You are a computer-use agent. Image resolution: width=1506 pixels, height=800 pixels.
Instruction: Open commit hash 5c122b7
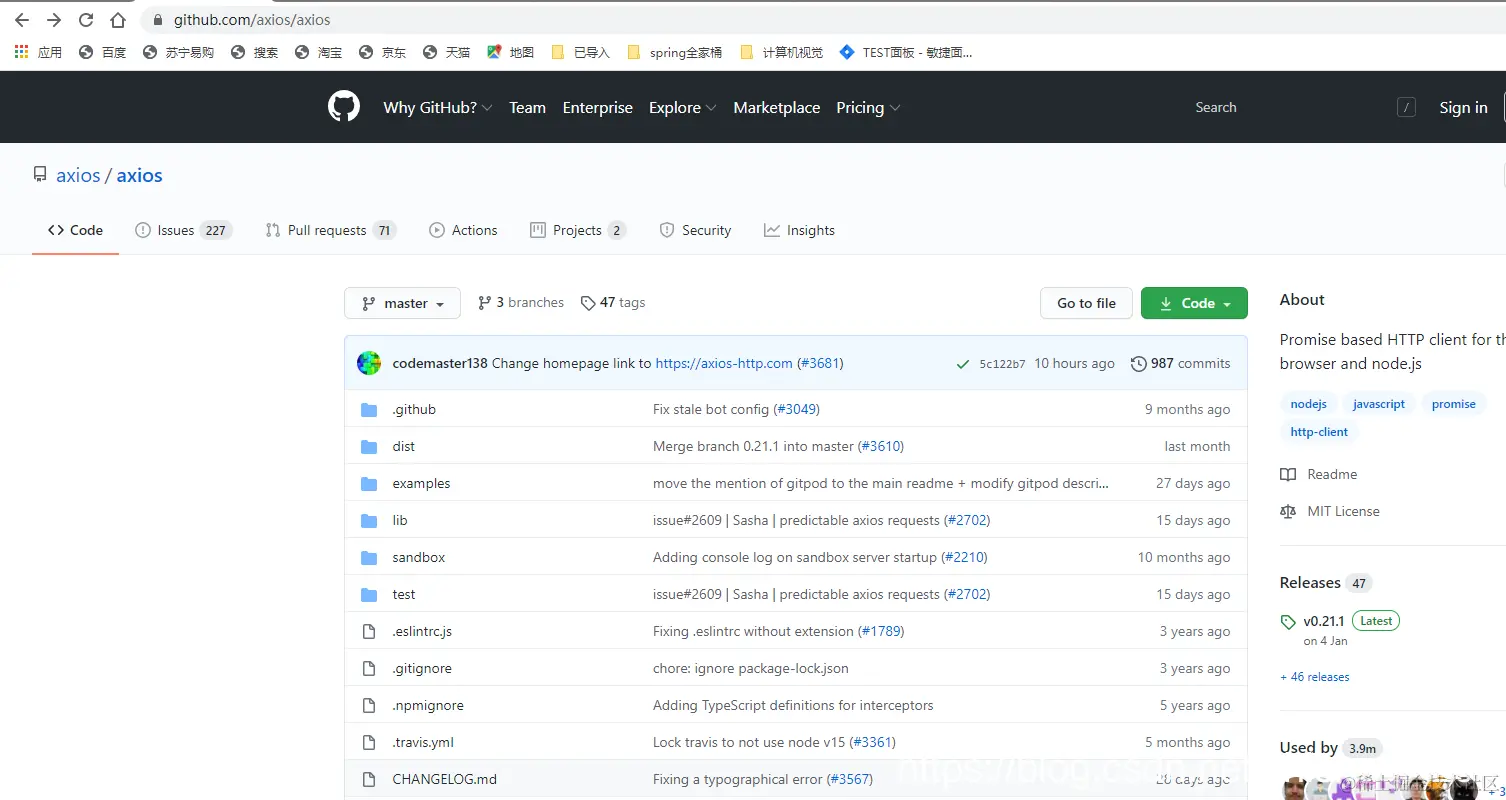pos(1002,364)
